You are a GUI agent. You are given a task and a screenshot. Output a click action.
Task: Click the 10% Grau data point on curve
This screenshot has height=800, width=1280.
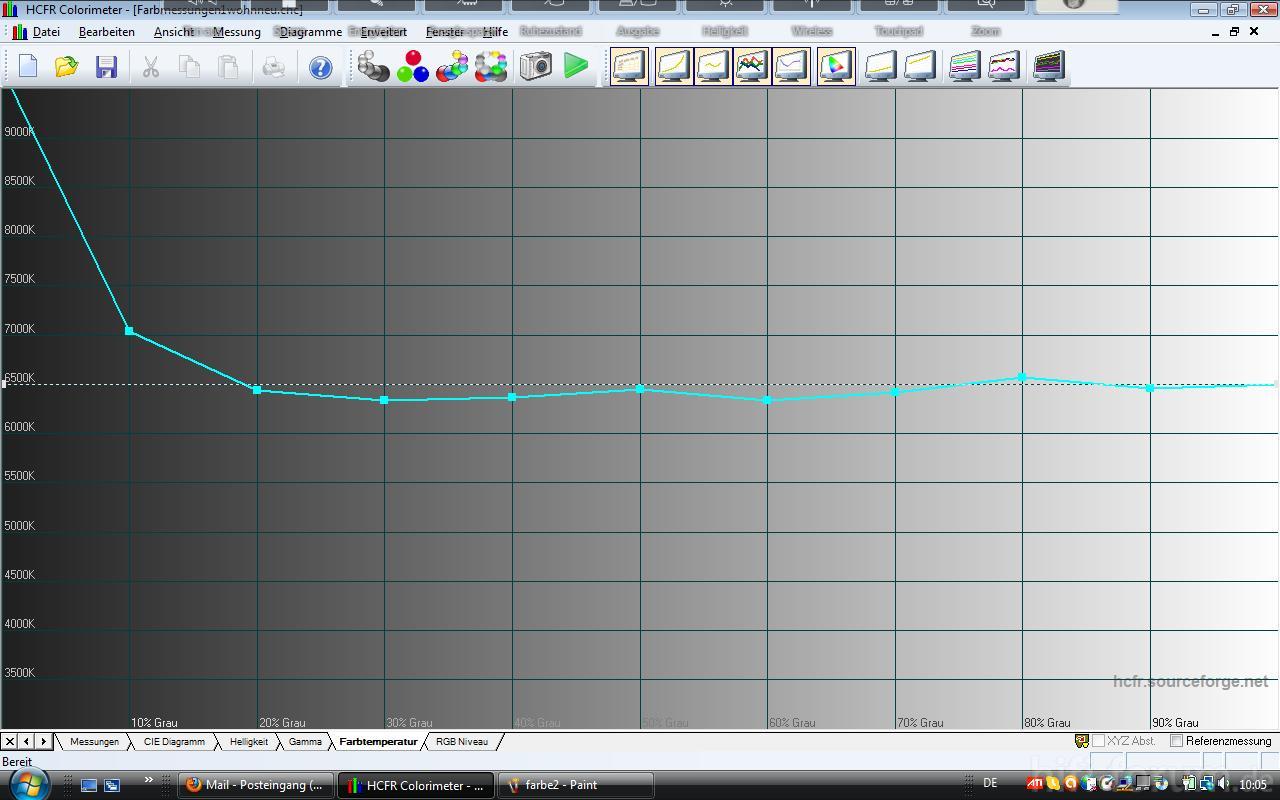coord(129,331)
